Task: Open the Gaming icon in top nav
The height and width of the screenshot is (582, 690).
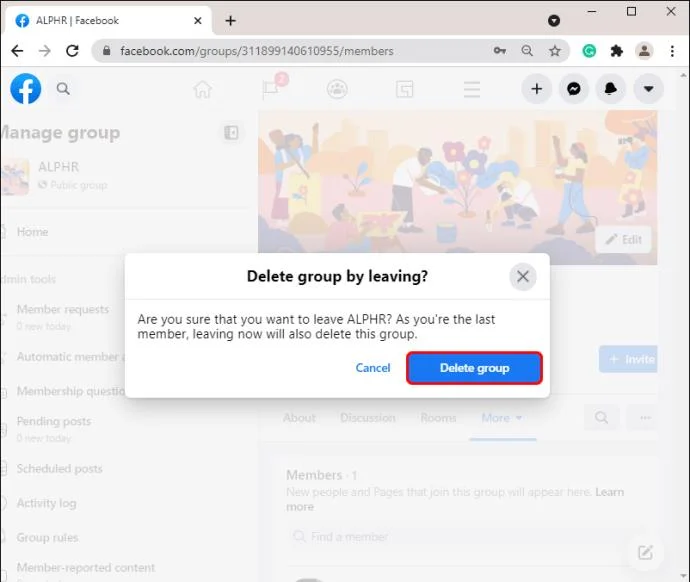Action: coord(404,89)
